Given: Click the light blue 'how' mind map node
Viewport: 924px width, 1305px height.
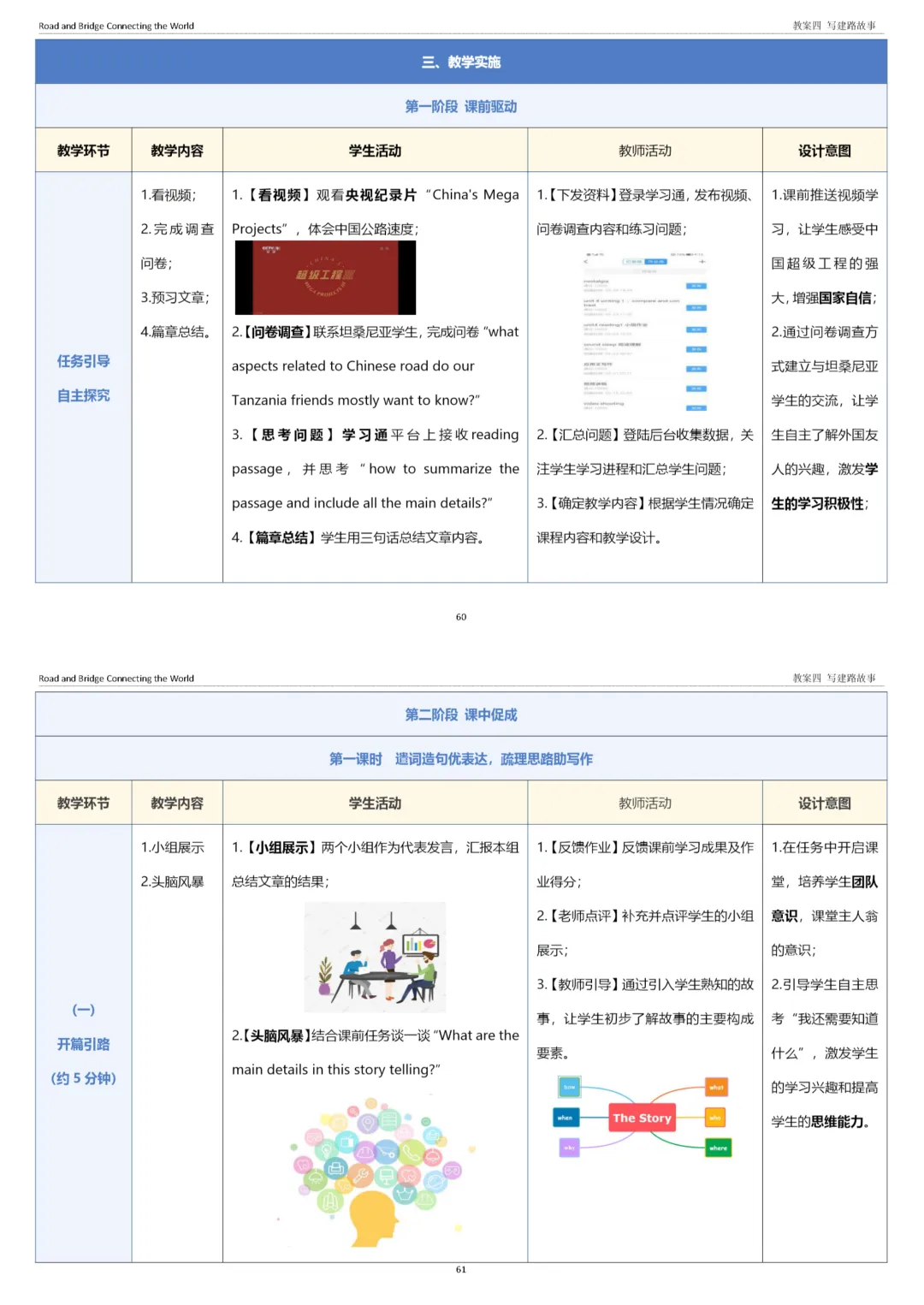Looking at the screenshot, I should [570, 1087].
